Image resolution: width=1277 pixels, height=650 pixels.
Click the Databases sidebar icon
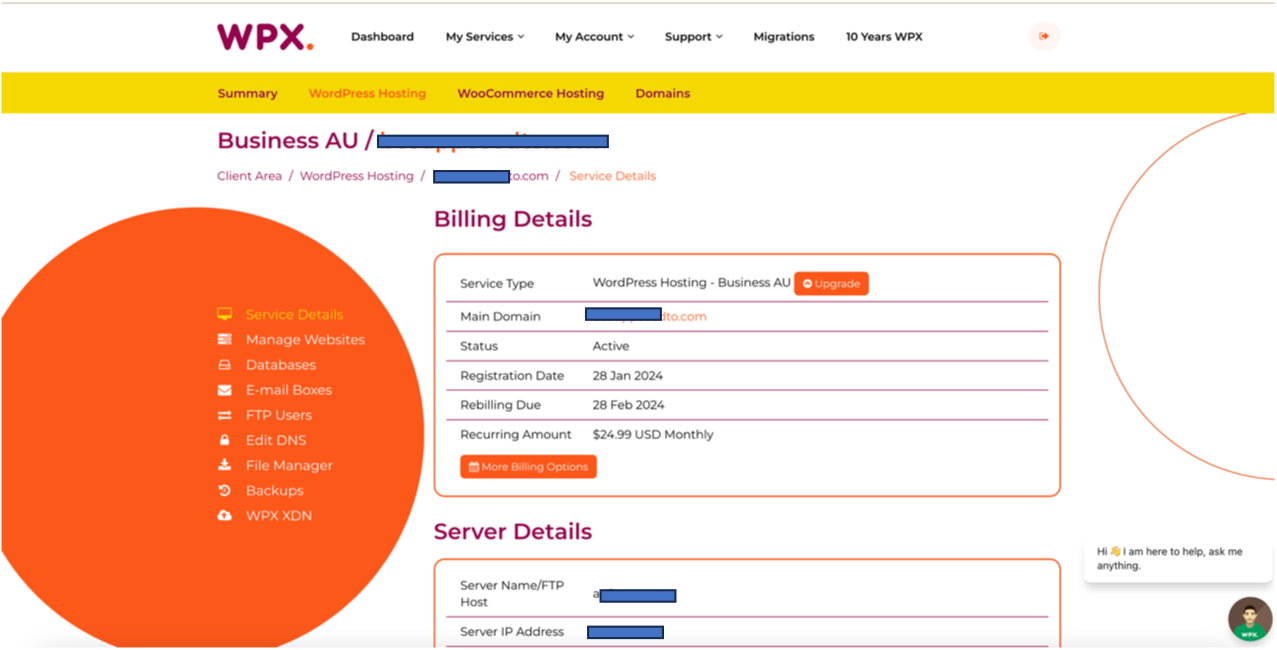click(225, 365)
